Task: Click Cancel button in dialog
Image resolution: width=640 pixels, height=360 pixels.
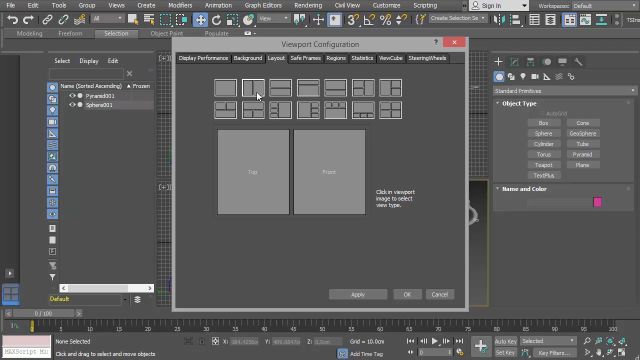Action: point(440,294)
